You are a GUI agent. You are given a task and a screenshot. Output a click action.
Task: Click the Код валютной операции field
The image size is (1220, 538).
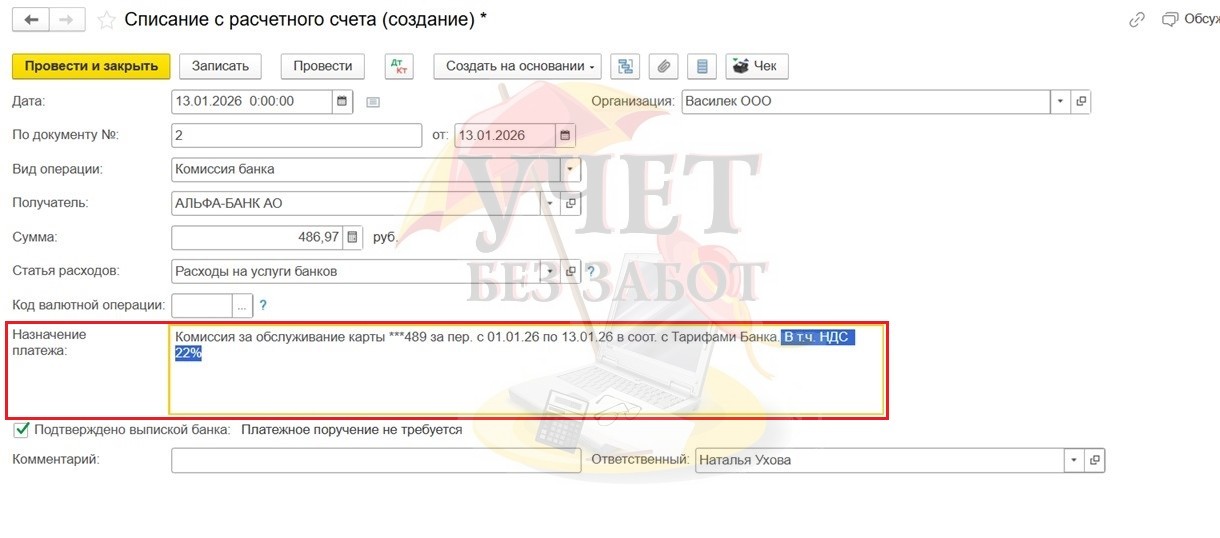pos(202,305)
